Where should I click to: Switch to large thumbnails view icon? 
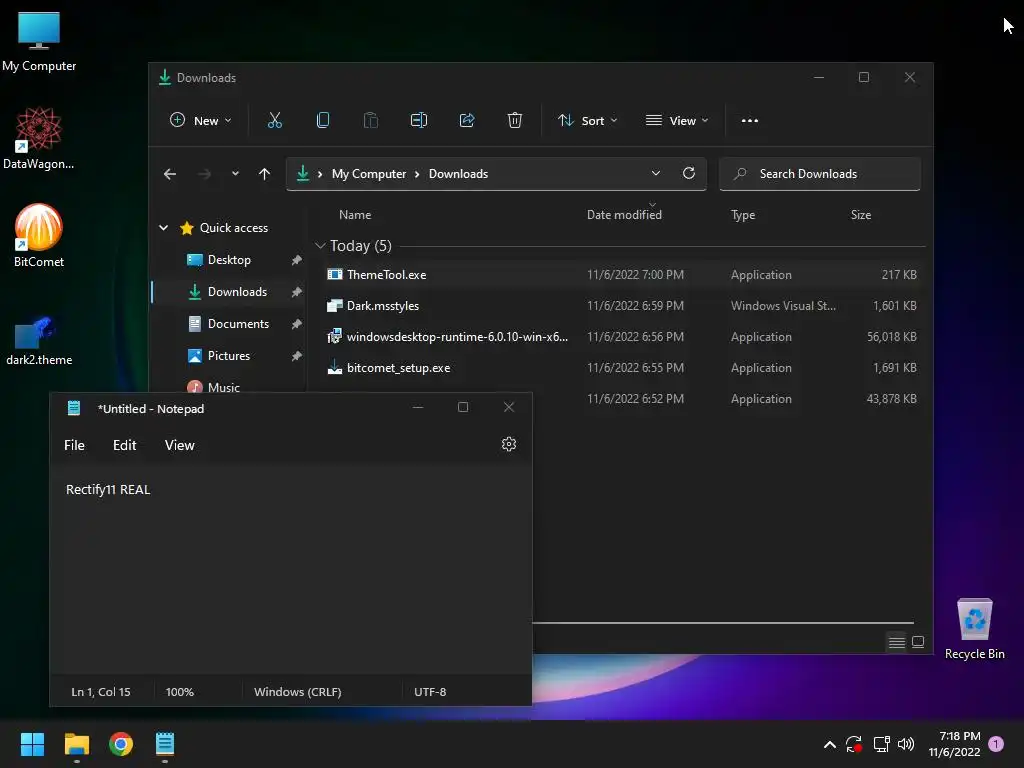click(x=918, y=643)
